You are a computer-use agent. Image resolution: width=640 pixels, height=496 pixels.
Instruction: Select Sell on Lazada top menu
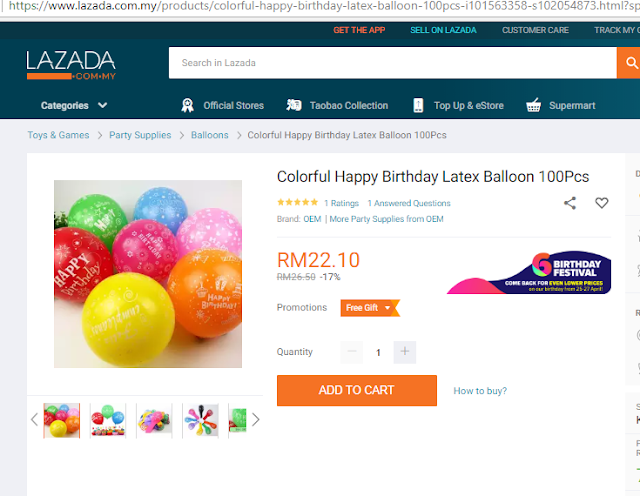pos(443,30)
